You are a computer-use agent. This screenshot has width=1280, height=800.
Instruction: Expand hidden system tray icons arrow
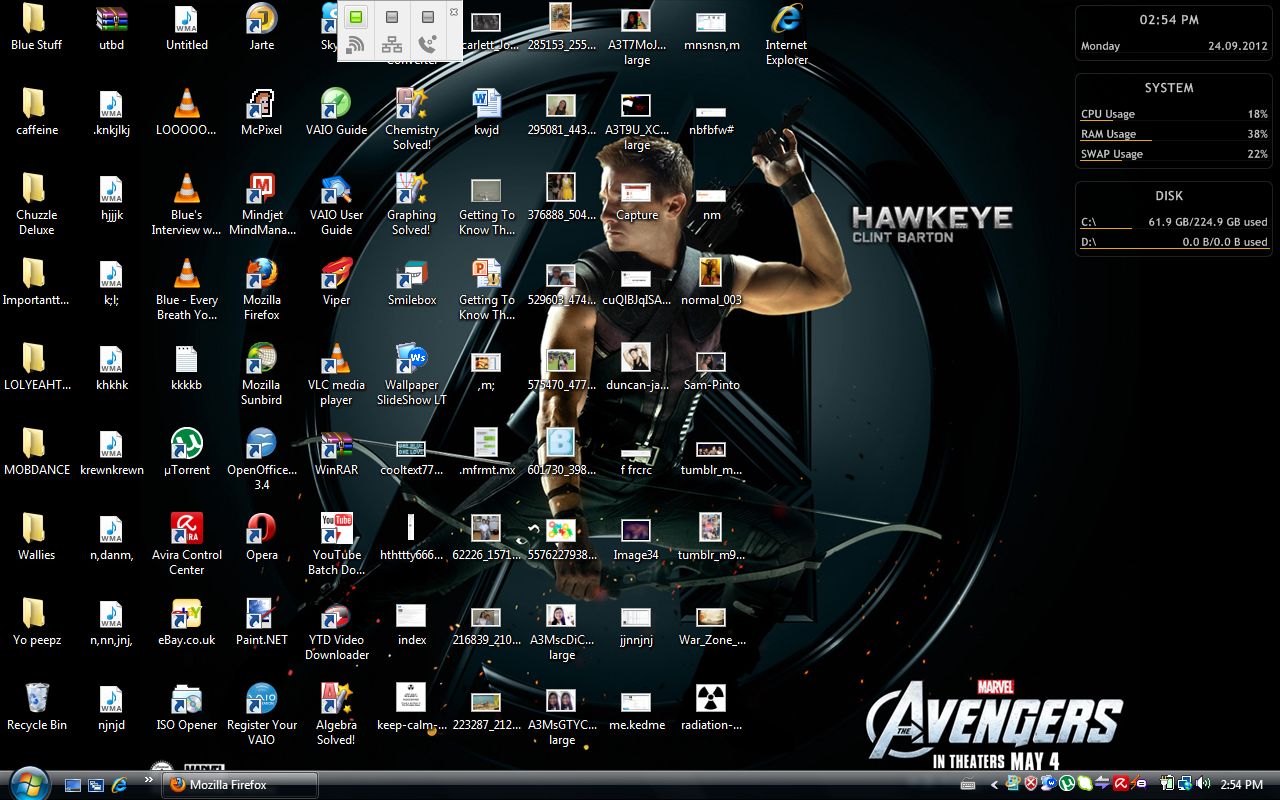click(993, 785)
